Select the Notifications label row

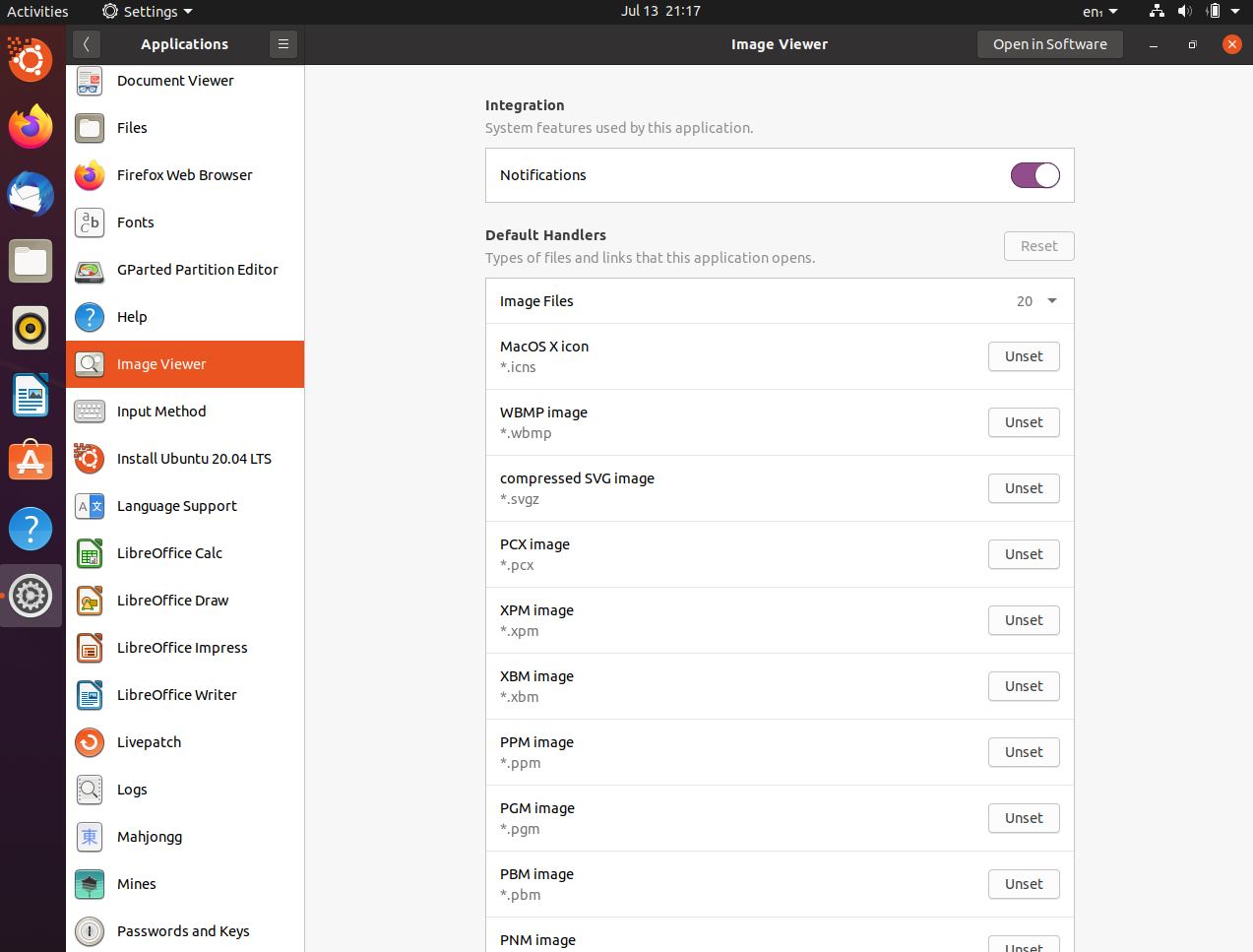pos(780,175)
